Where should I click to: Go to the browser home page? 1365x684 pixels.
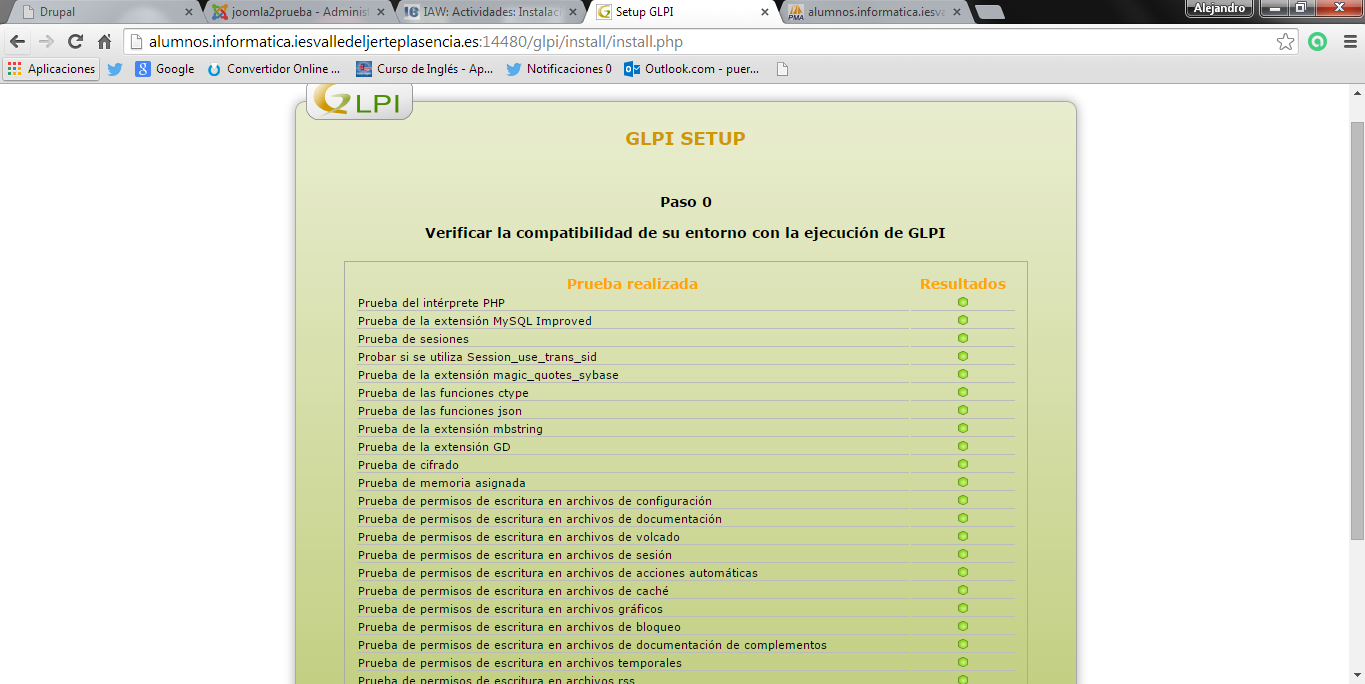104,42
